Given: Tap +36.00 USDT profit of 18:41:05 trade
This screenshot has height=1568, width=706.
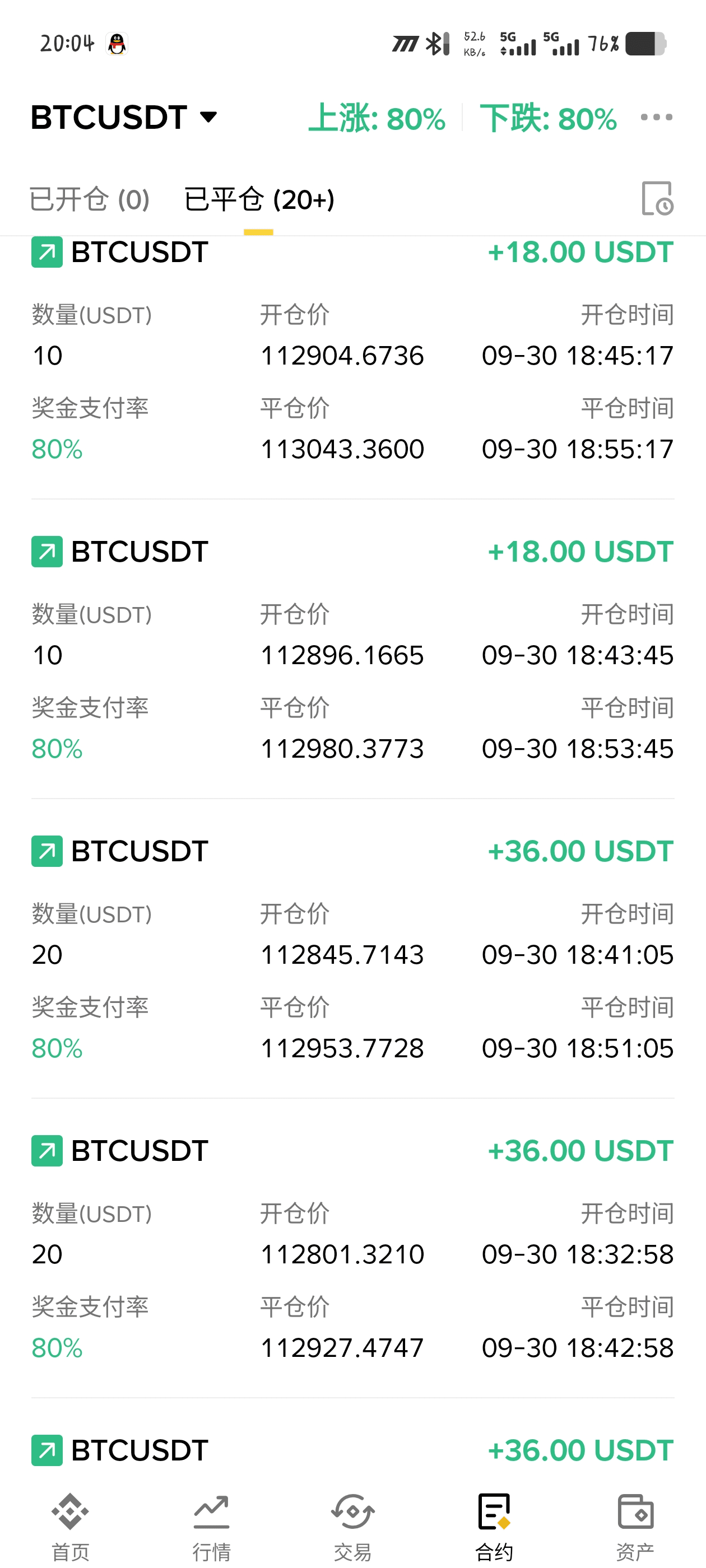Looking at the screenshot, I should [580, 851].
